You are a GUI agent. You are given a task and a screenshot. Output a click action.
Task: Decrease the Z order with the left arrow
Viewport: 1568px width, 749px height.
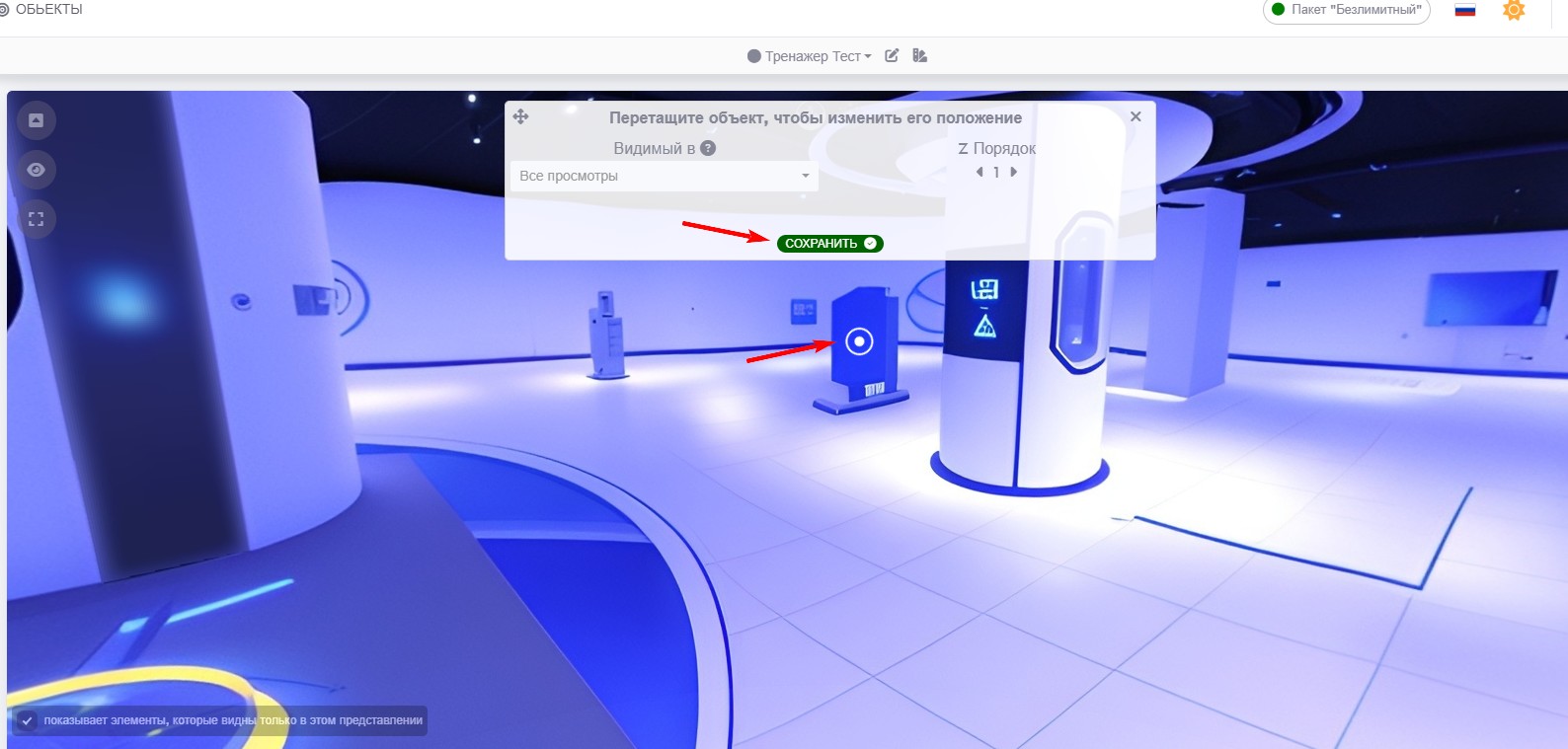[980, 172]
